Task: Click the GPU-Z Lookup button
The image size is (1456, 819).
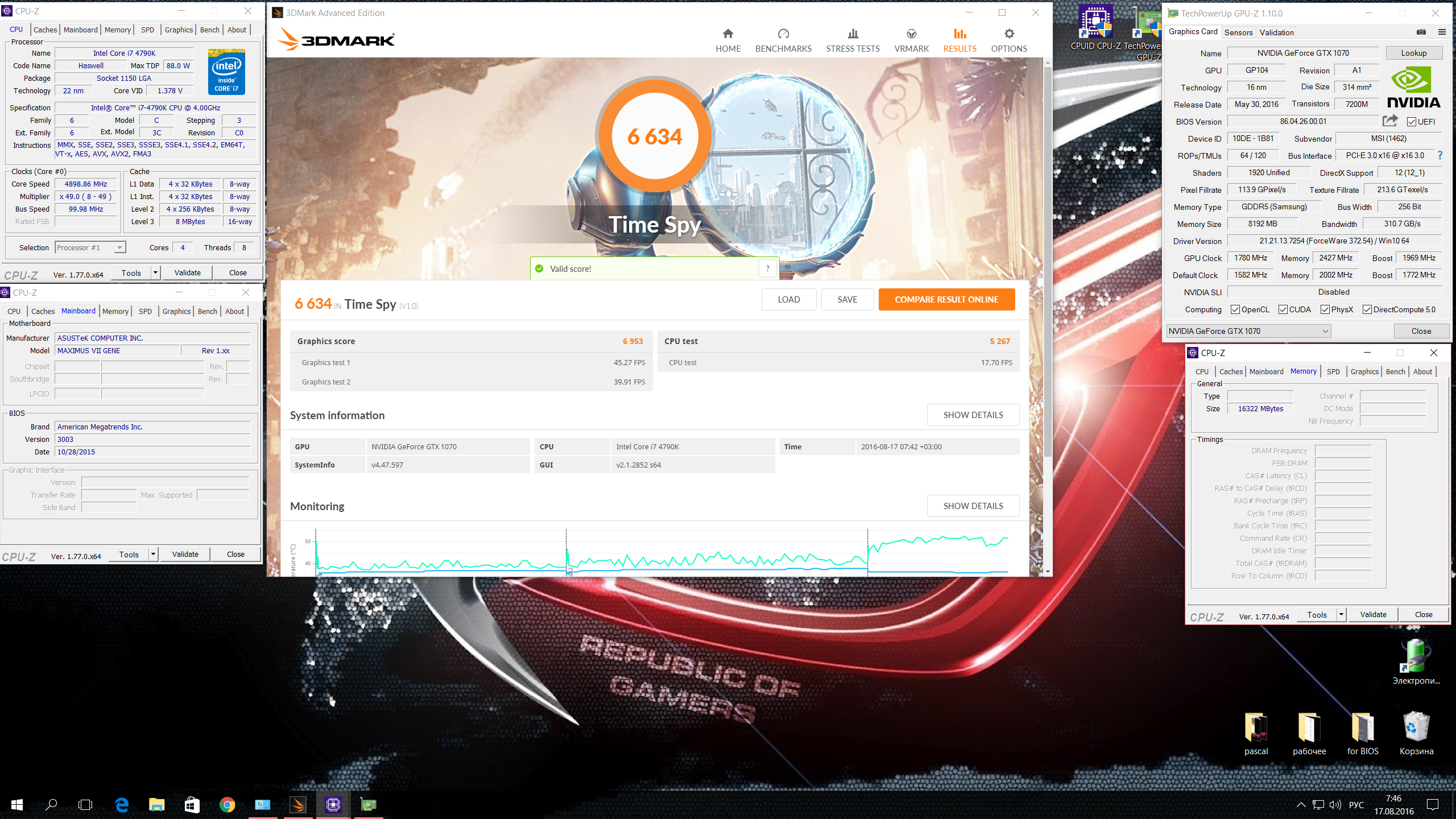Action: coord(1413,53)
